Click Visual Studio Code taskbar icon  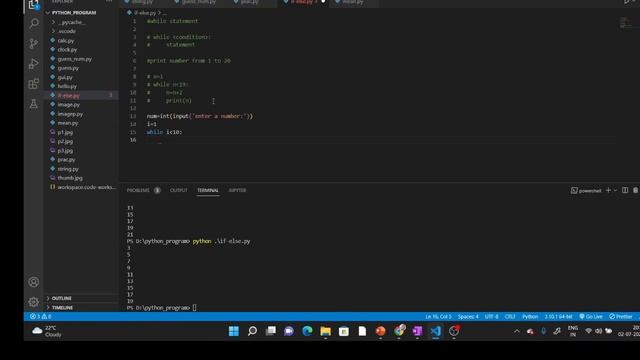[436, 331]
